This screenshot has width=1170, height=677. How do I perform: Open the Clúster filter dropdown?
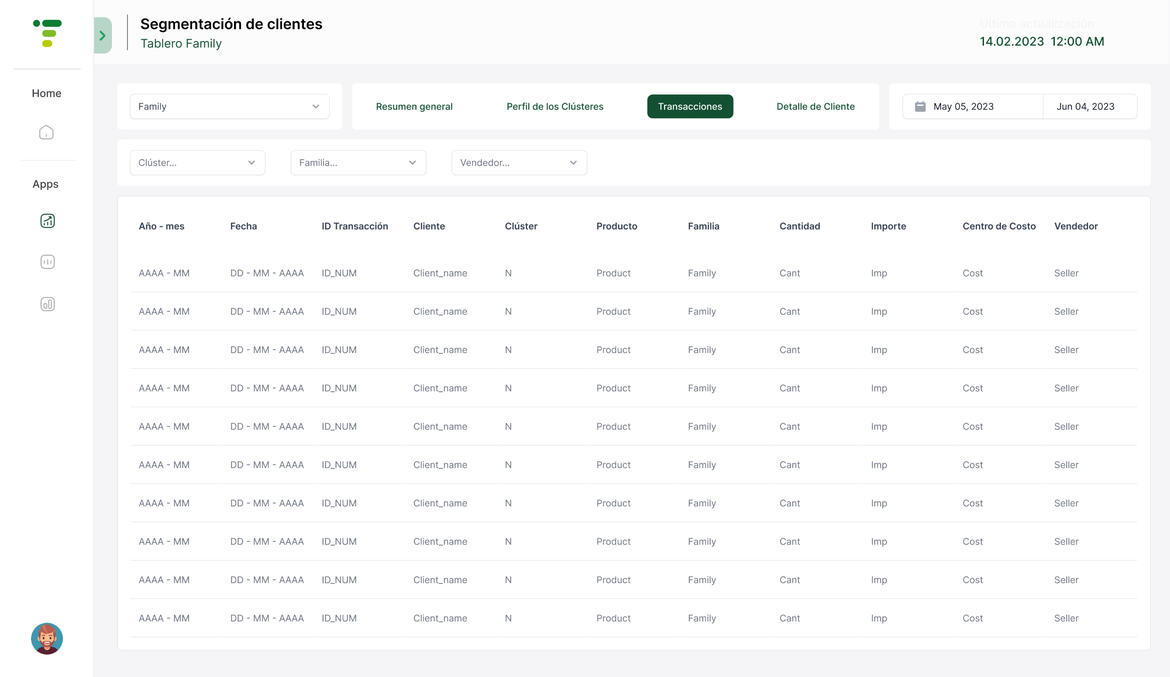tap(197, 163)
